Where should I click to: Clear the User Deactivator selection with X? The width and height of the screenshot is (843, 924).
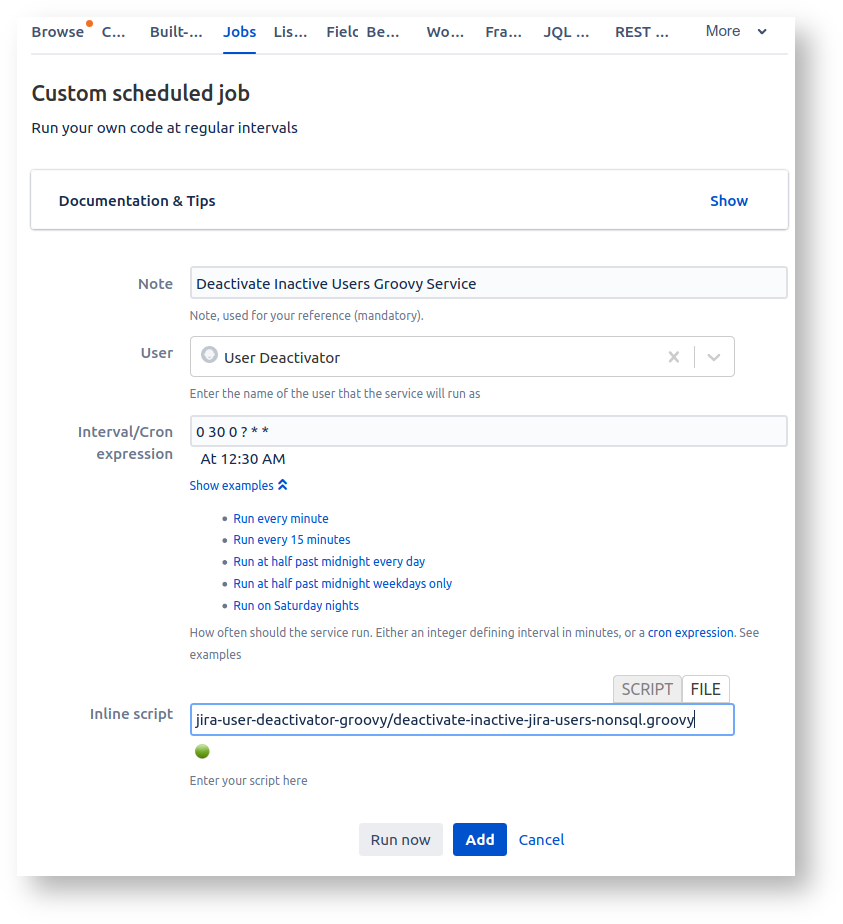673,357
